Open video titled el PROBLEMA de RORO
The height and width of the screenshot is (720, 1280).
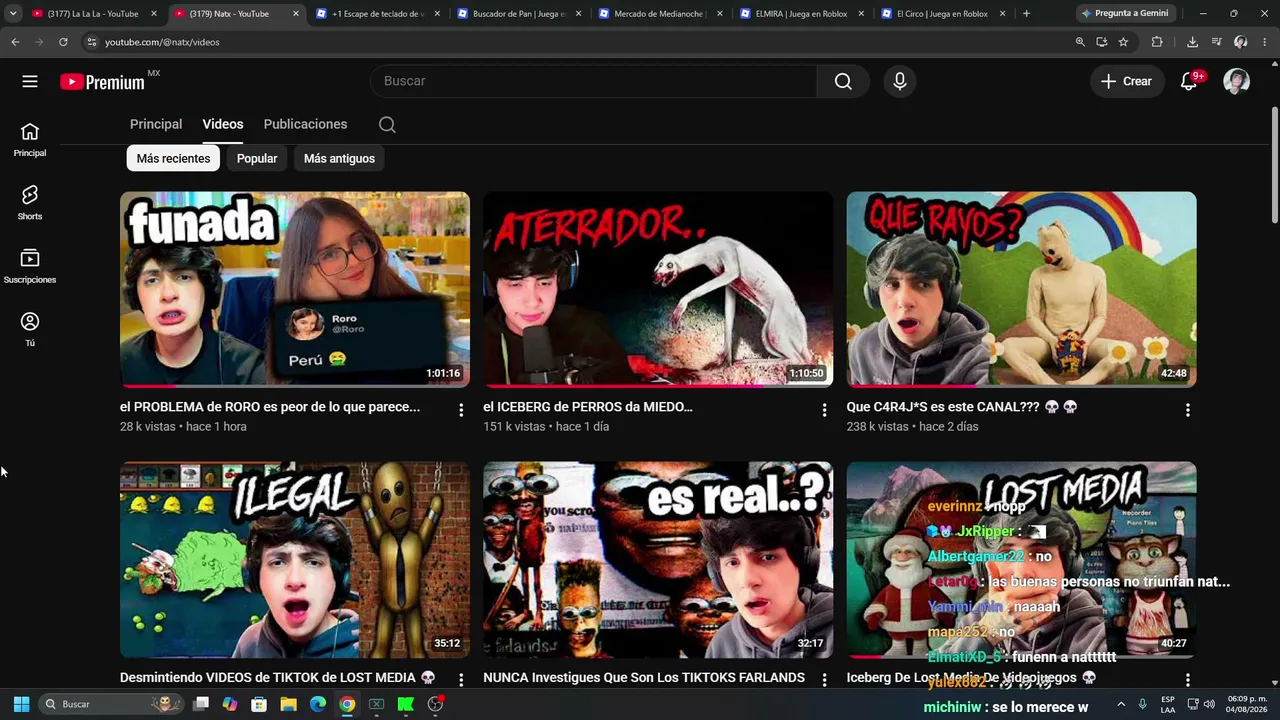coord(270,407)
